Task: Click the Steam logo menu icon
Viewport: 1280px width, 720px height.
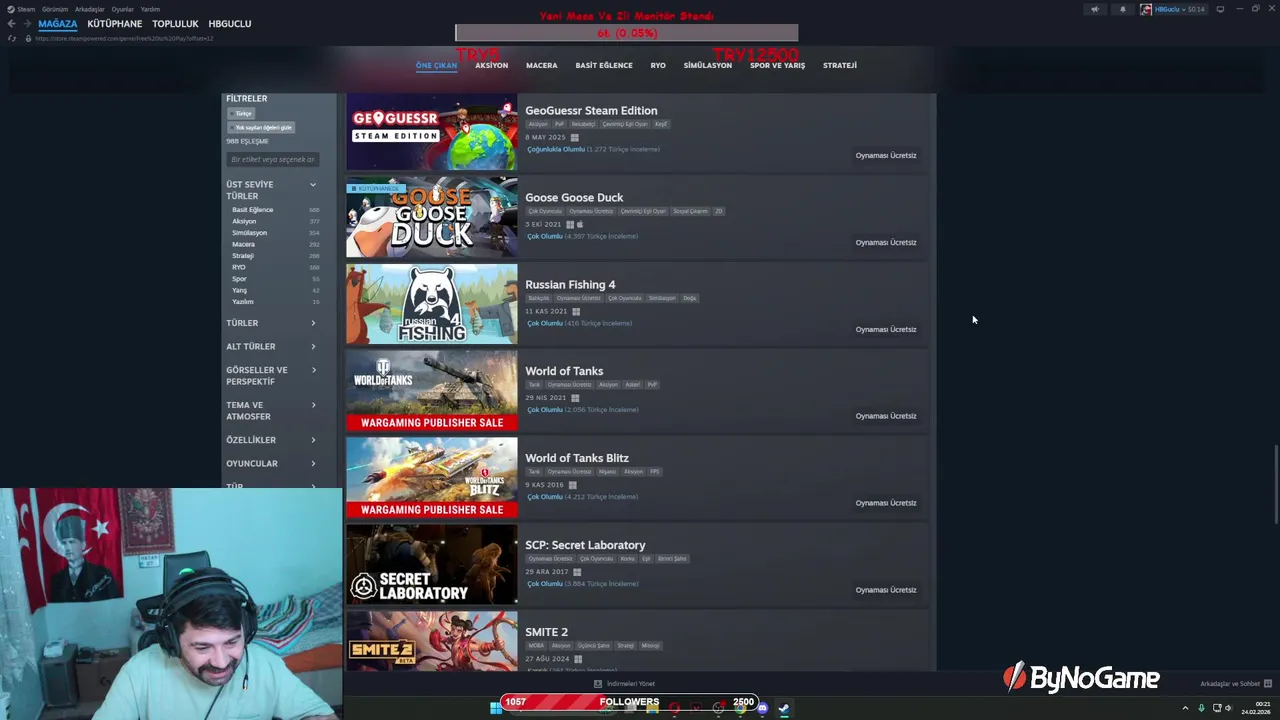Action: pyautogui.click(x=11, y=9)
